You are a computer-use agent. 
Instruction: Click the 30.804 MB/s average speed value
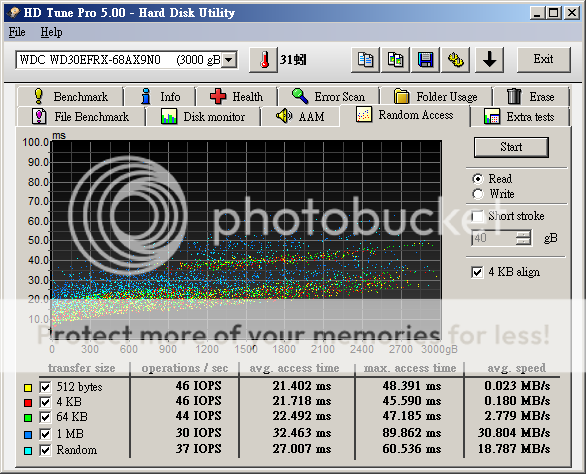pos(514,433)
